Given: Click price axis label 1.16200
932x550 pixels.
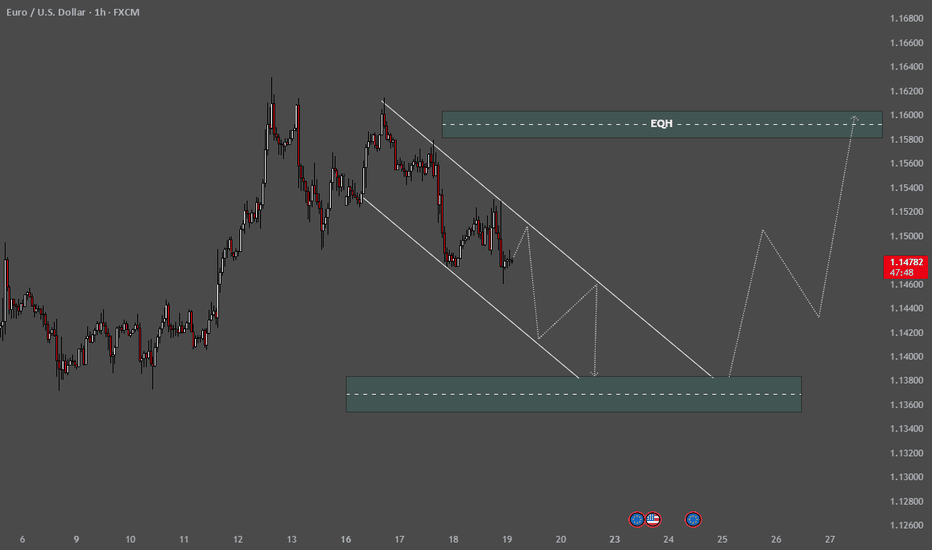Looking at the screenshot, I should coord(906,91).
